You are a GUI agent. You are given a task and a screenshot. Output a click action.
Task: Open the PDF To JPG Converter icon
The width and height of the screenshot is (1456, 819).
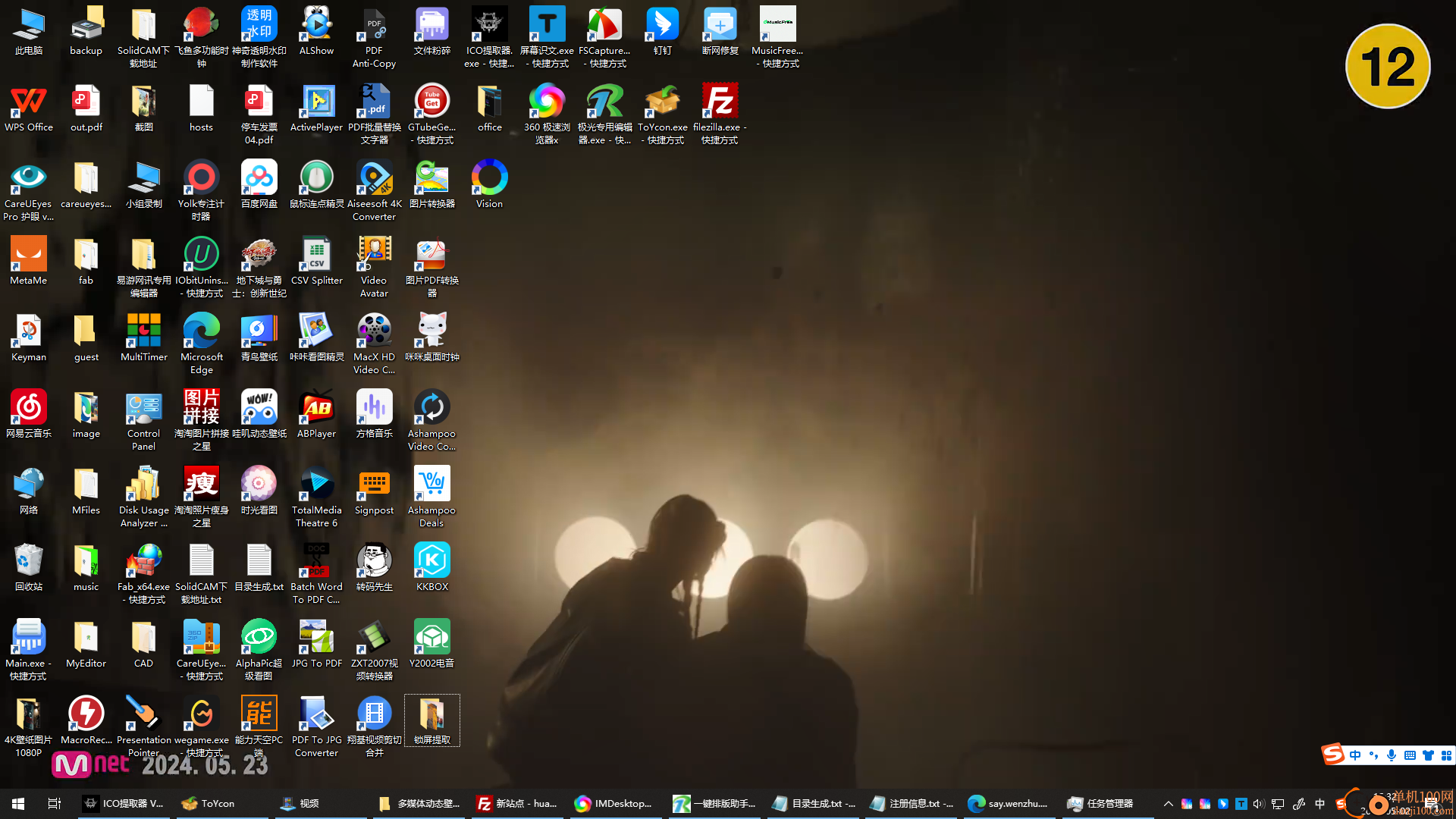(316, 727)
